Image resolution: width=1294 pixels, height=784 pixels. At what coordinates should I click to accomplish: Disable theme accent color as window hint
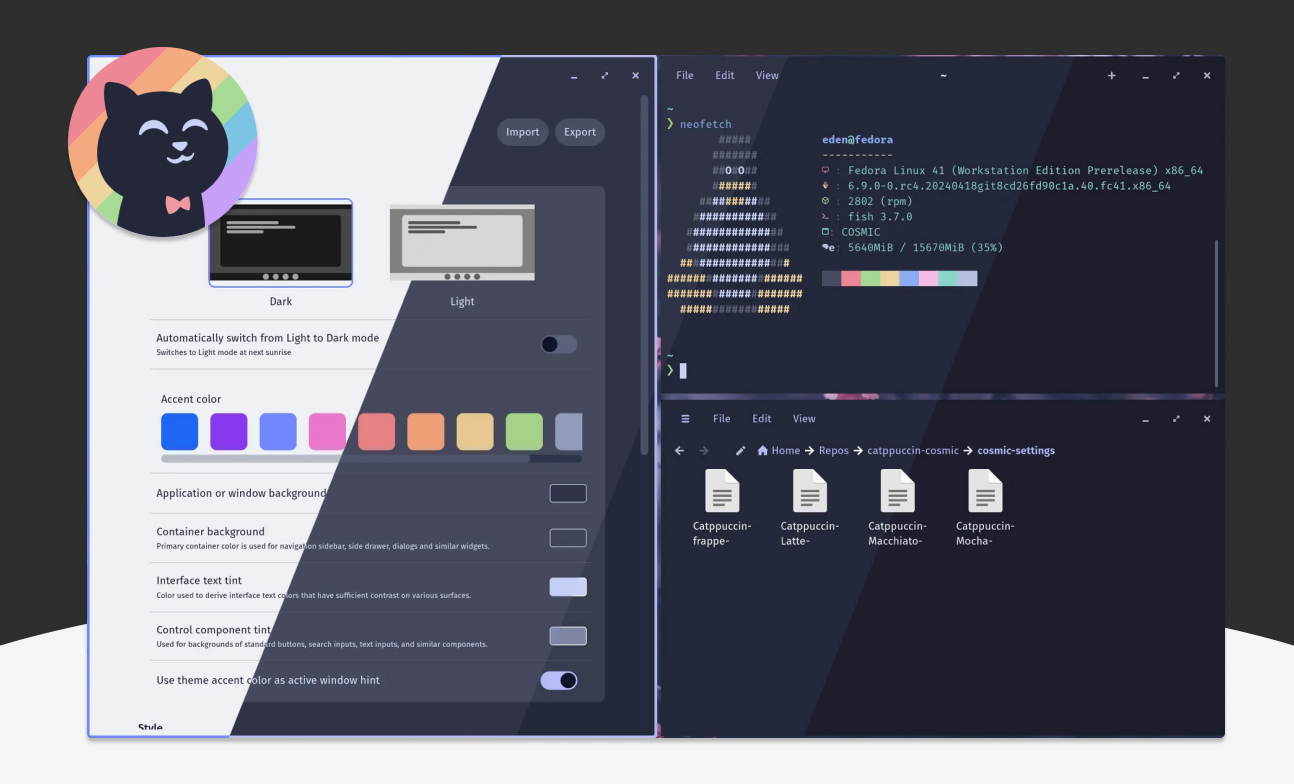(x=558, y=680)
